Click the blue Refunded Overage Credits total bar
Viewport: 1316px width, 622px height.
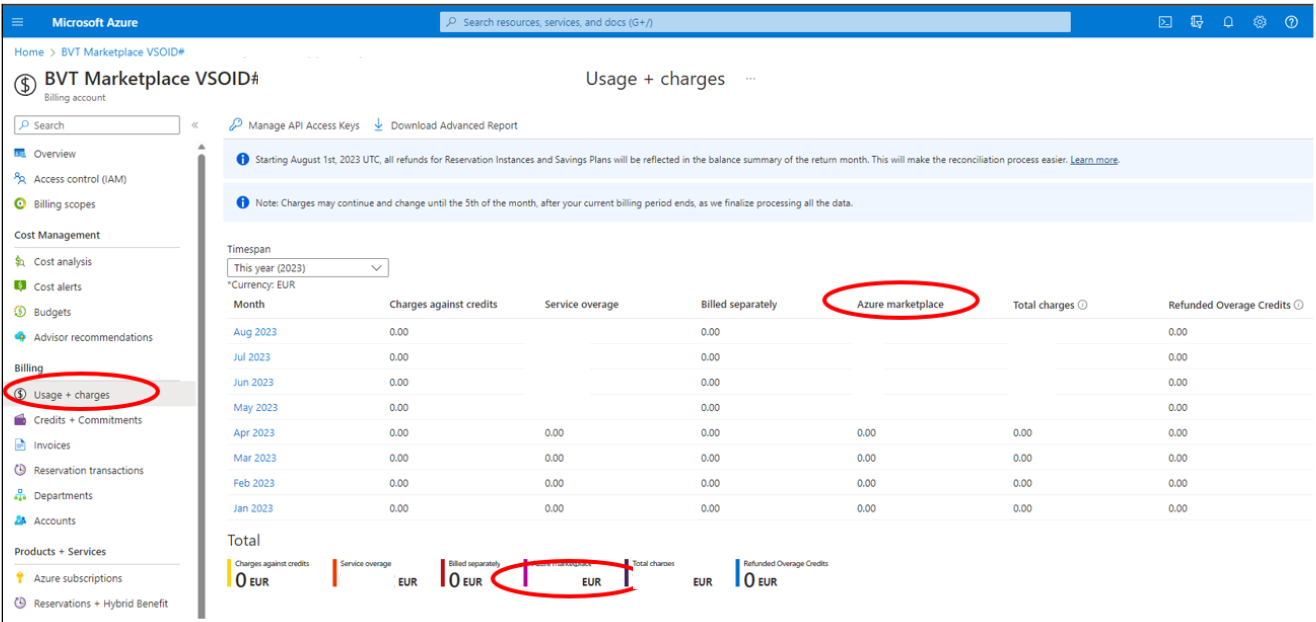pyautogui.click(x=738, y=574)
